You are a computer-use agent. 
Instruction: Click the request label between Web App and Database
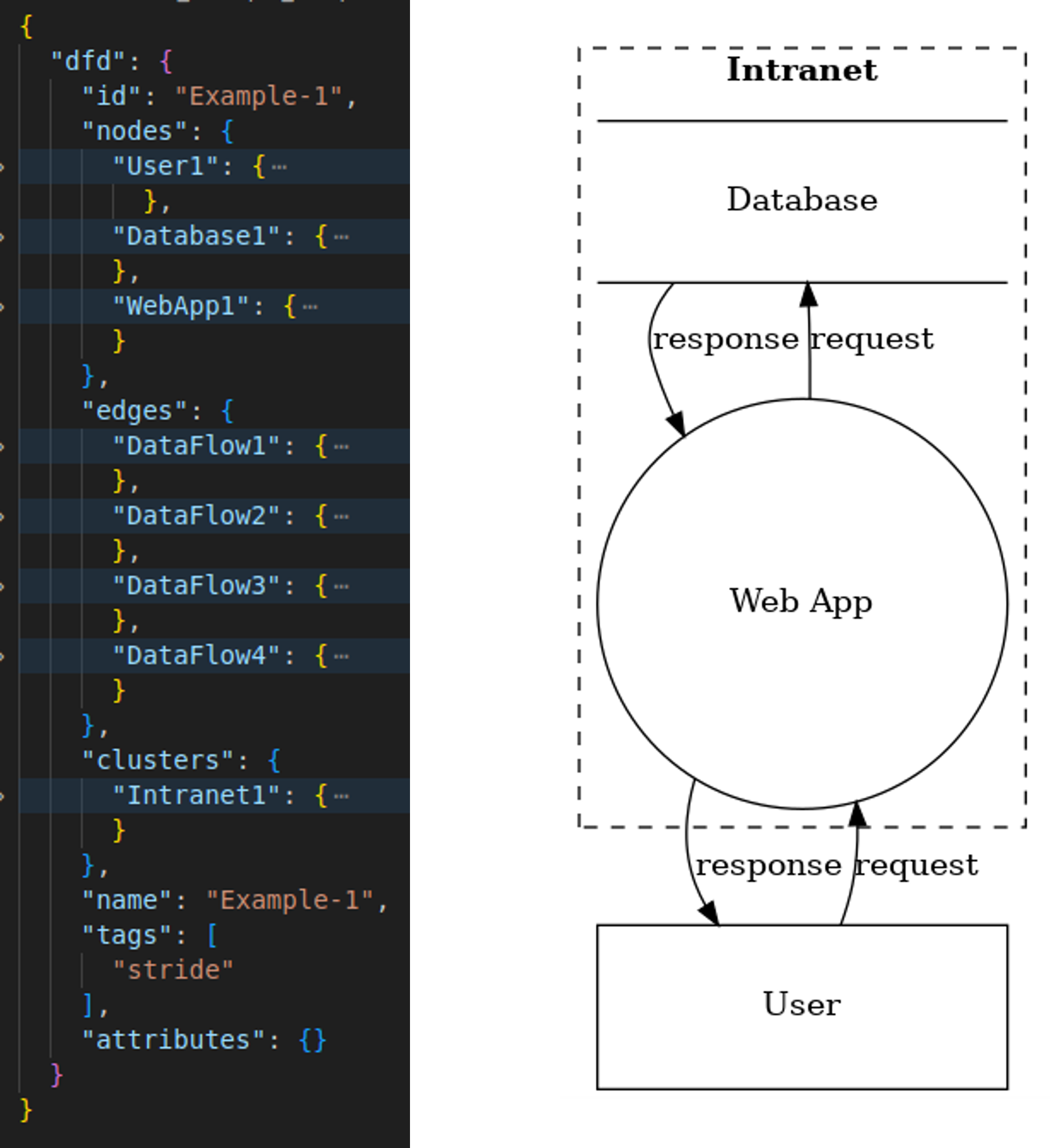click(872, 339)
